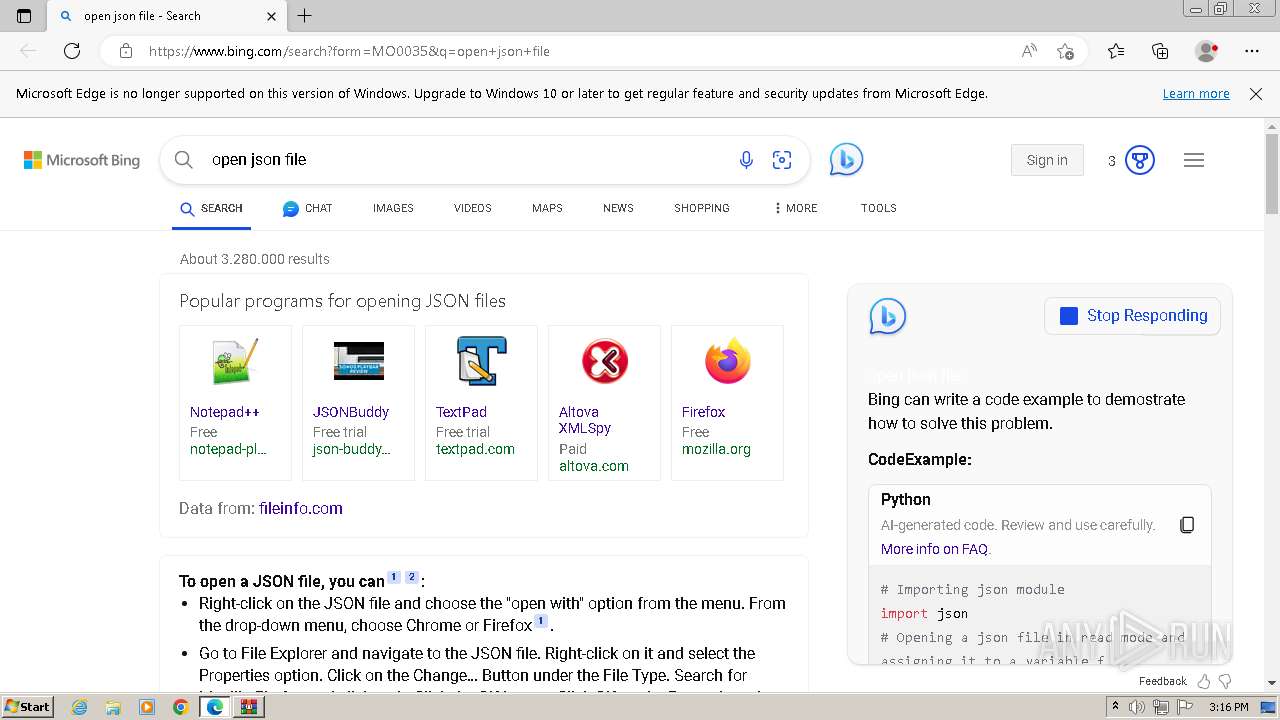Viewport: 1280px width, 720px height.
Task: Open a new browser tab
Action: click(x=305, y=16)
